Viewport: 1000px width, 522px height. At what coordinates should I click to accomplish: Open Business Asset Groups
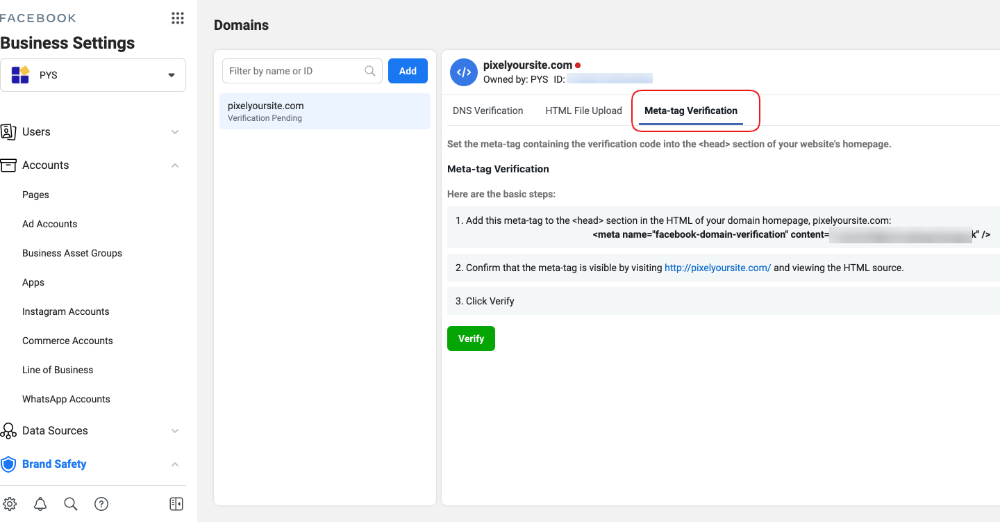tap(72, 253)
